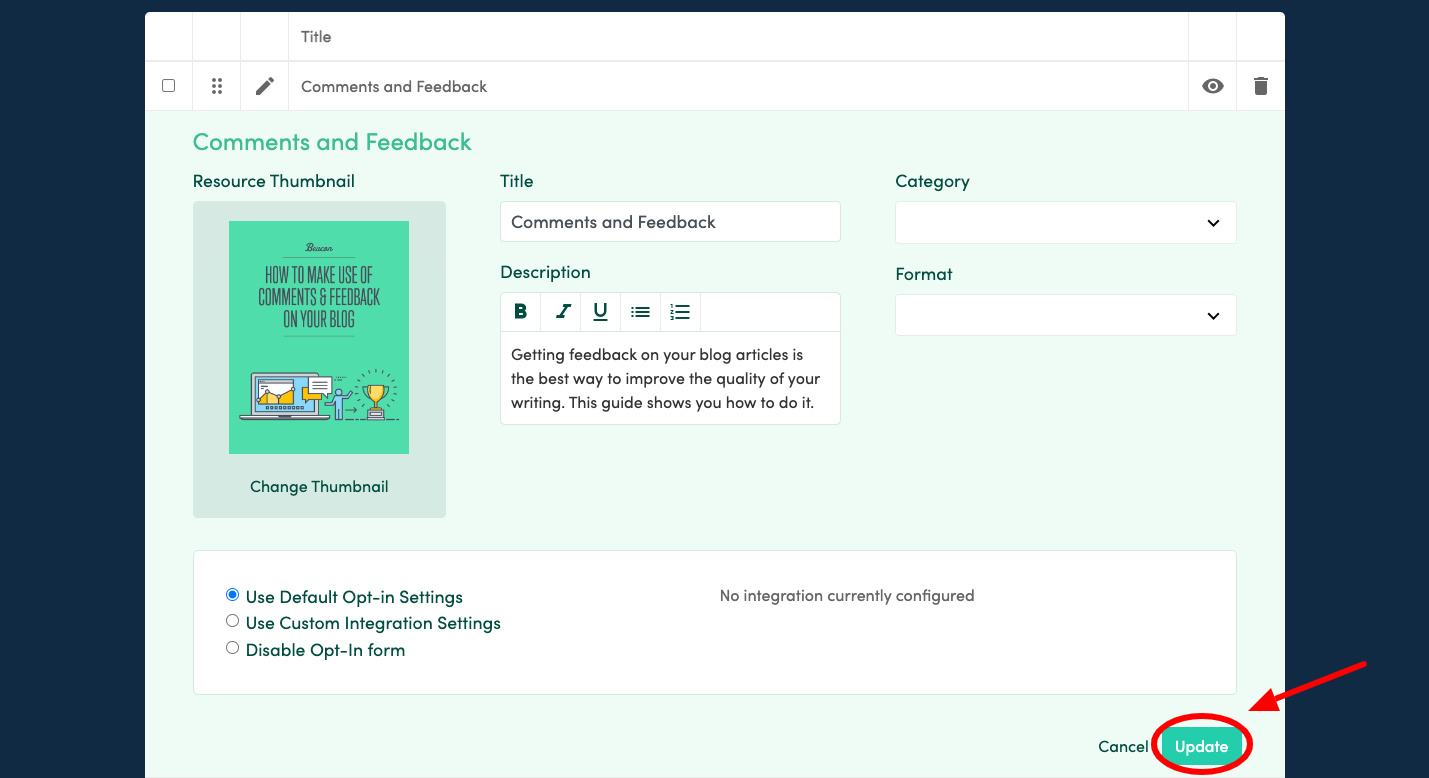
Task: Select the pencil edit icon for Comments and Feedback
Action: [264, 86]
